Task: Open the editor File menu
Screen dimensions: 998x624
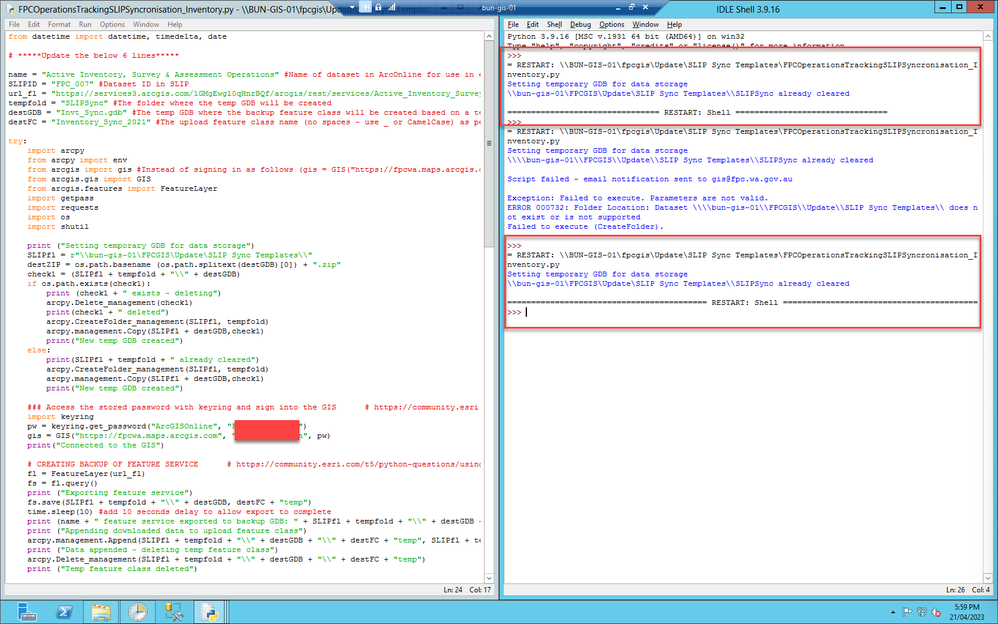Action: click(x=14, y=24)
